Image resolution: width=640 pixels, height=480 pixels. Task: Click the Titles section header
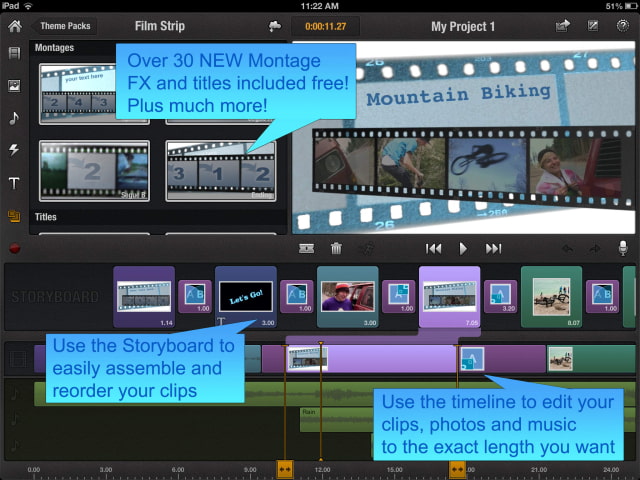point(45,217)
